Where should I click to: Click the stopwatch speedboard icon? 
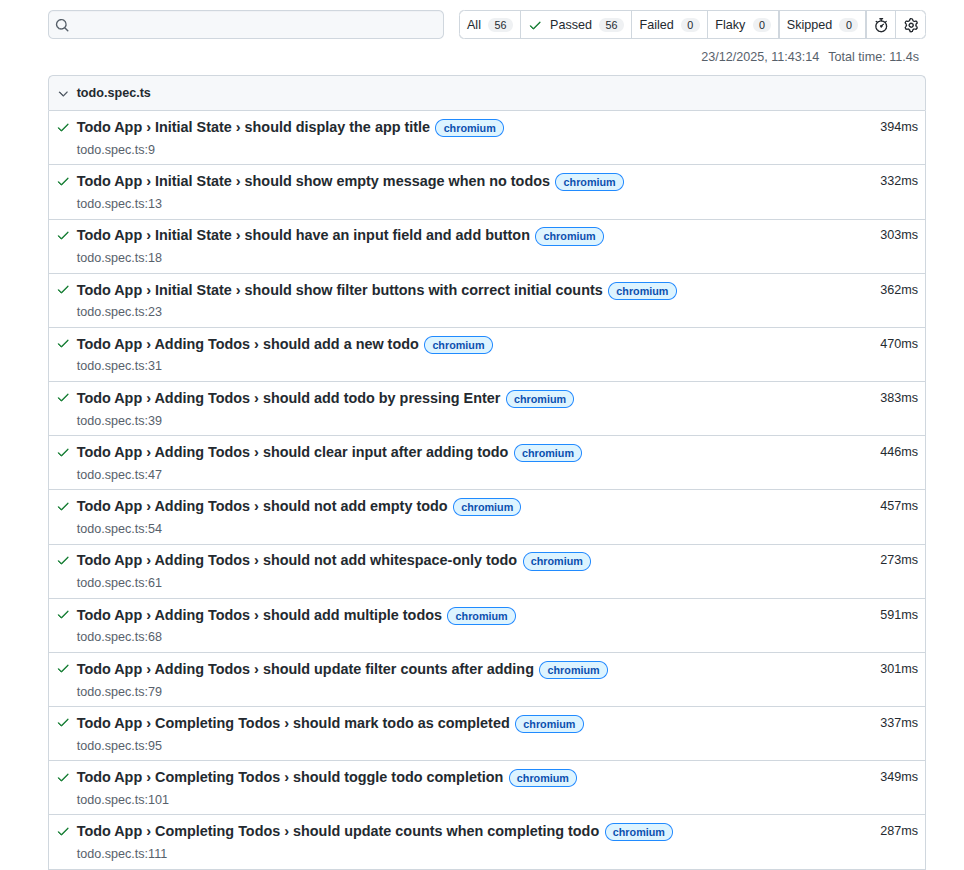click(x=881, y=25)
